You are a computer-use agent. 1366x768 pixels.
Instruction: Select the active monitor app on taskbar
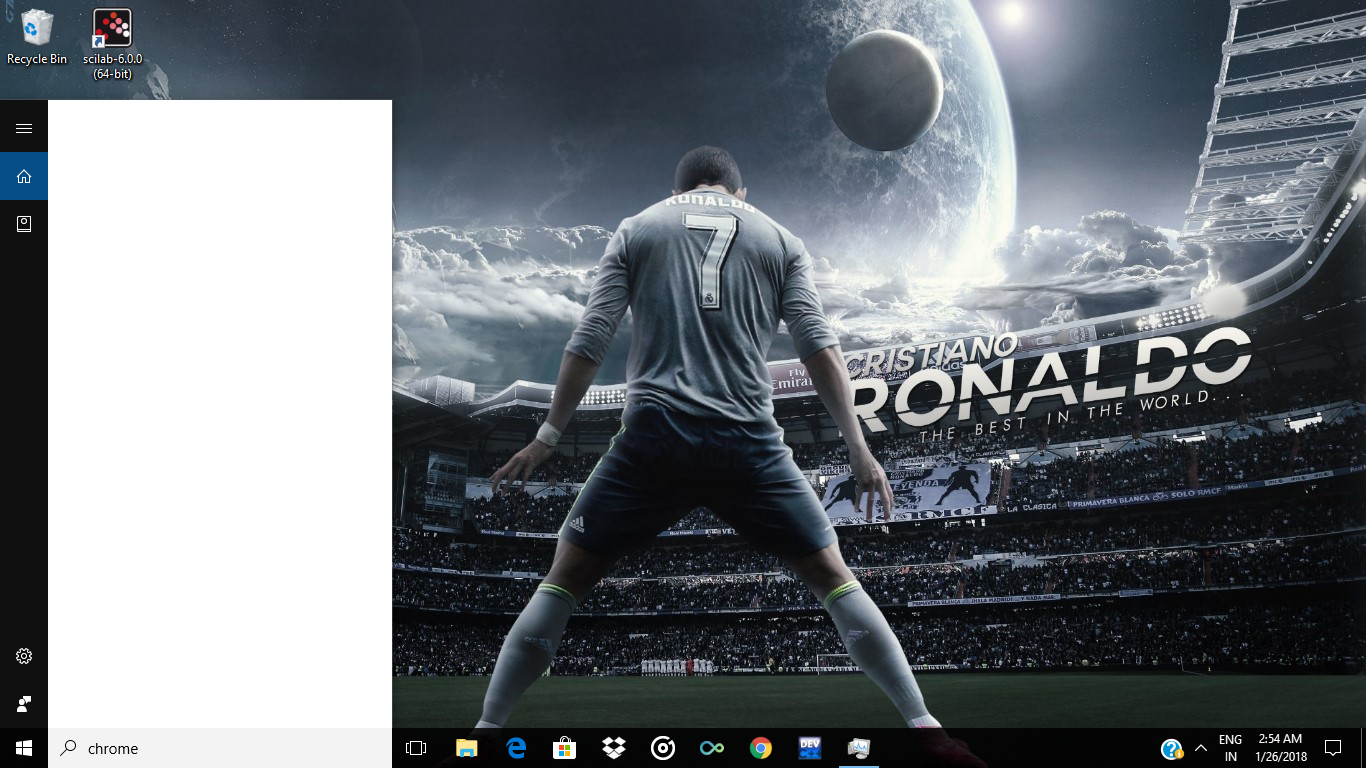click(x=859, y=748)
